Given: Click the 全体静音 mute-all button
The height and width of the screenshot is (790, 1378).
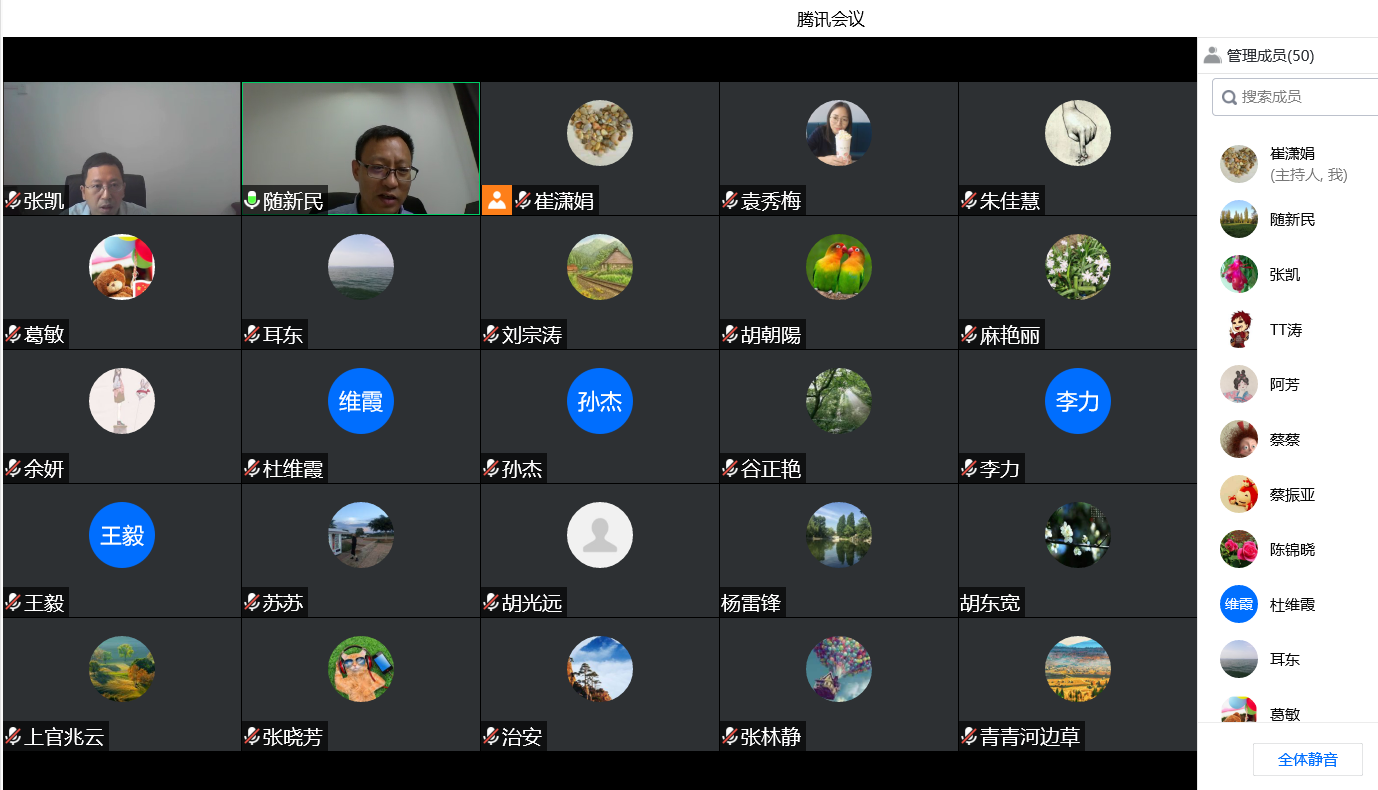Looking at the screenshot, I should 1307,759.
